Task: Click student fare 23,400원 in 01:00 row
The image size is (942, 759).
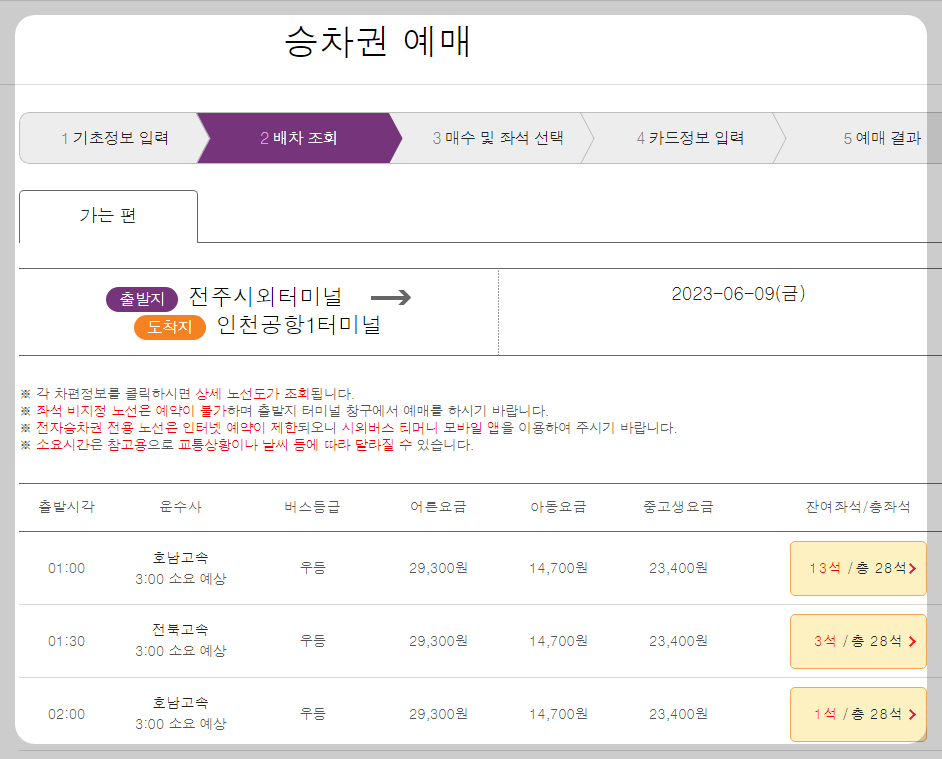Action: 678,568
